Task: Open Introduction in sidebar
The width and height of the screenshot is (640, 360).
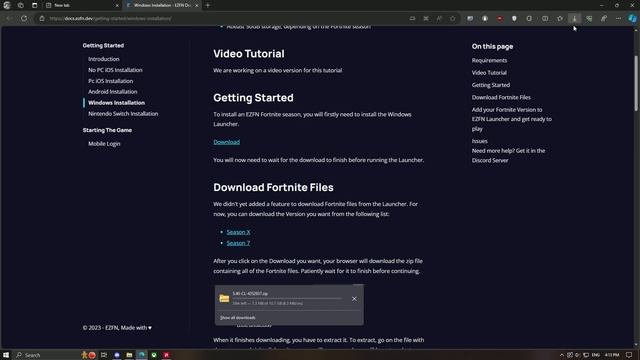Action: coord(104,59)
